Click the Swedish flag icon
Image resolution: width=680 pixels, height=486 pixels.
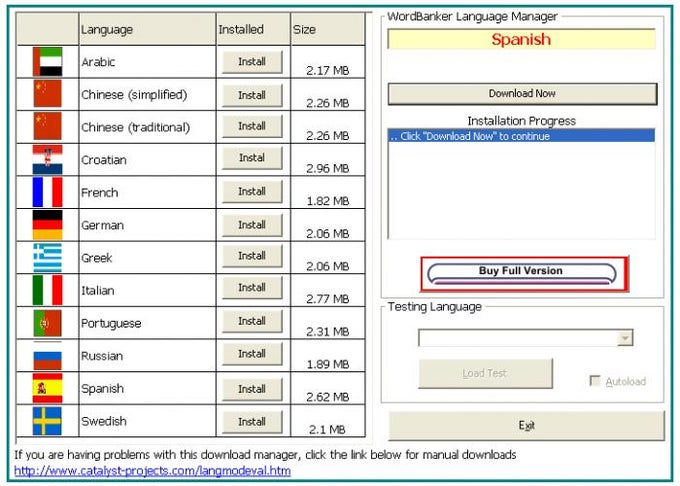48,421
